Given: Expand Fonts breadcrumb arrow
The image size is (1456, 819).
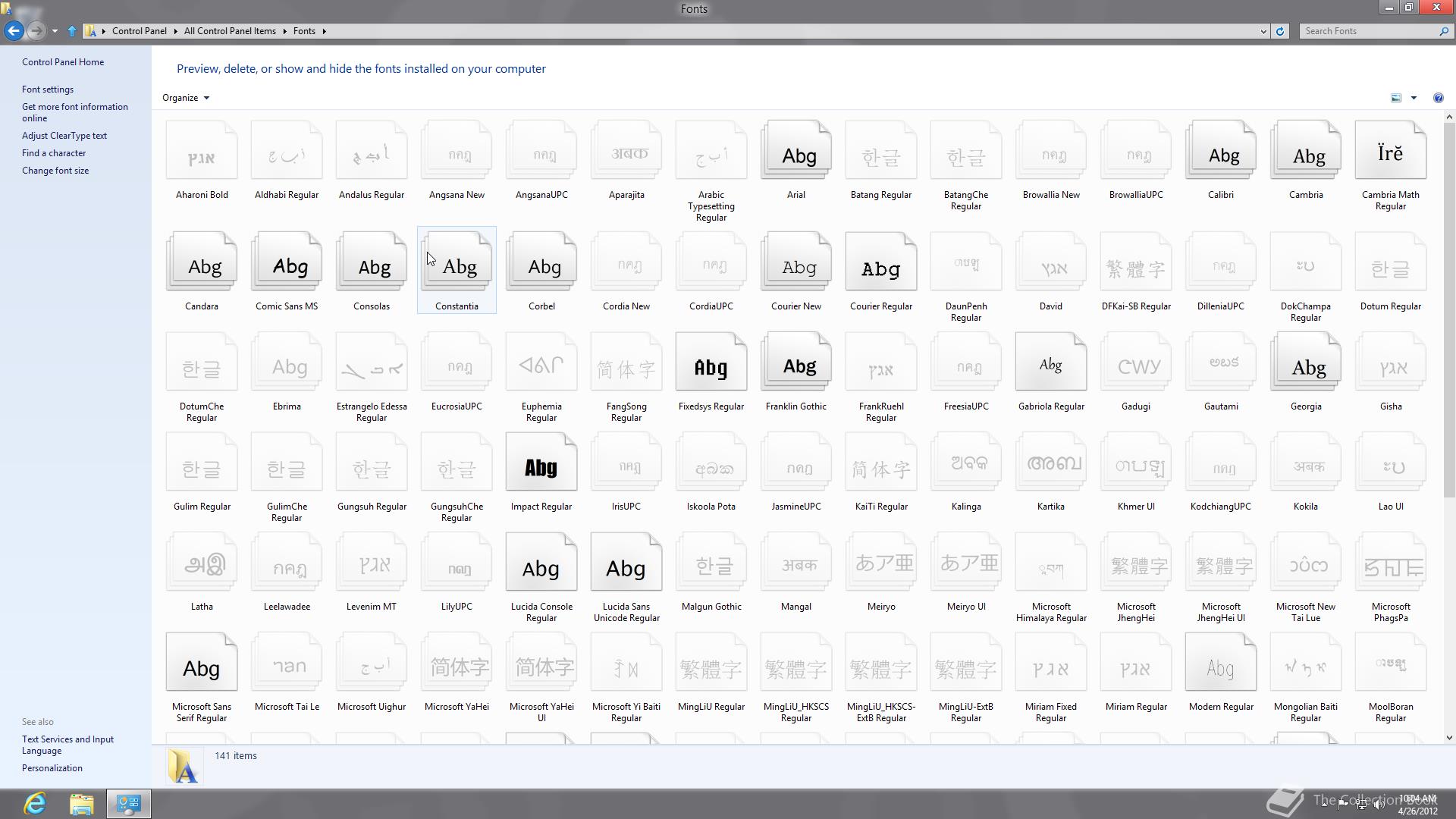Looking at the screenshot, I should point(325,31).
